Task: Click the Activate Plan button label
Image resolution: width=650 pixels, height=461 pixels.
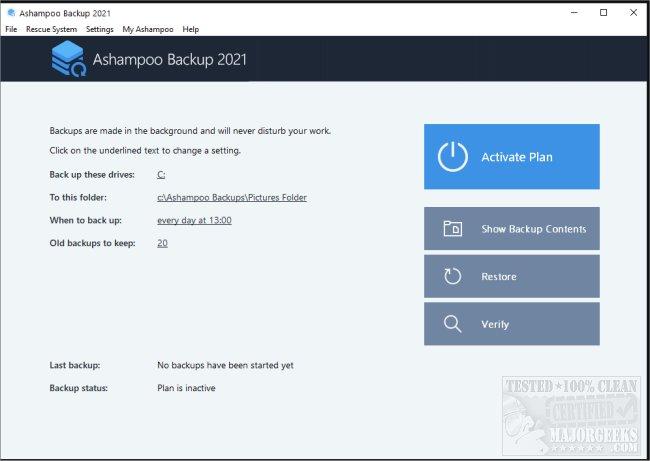Action: [517, 157]
